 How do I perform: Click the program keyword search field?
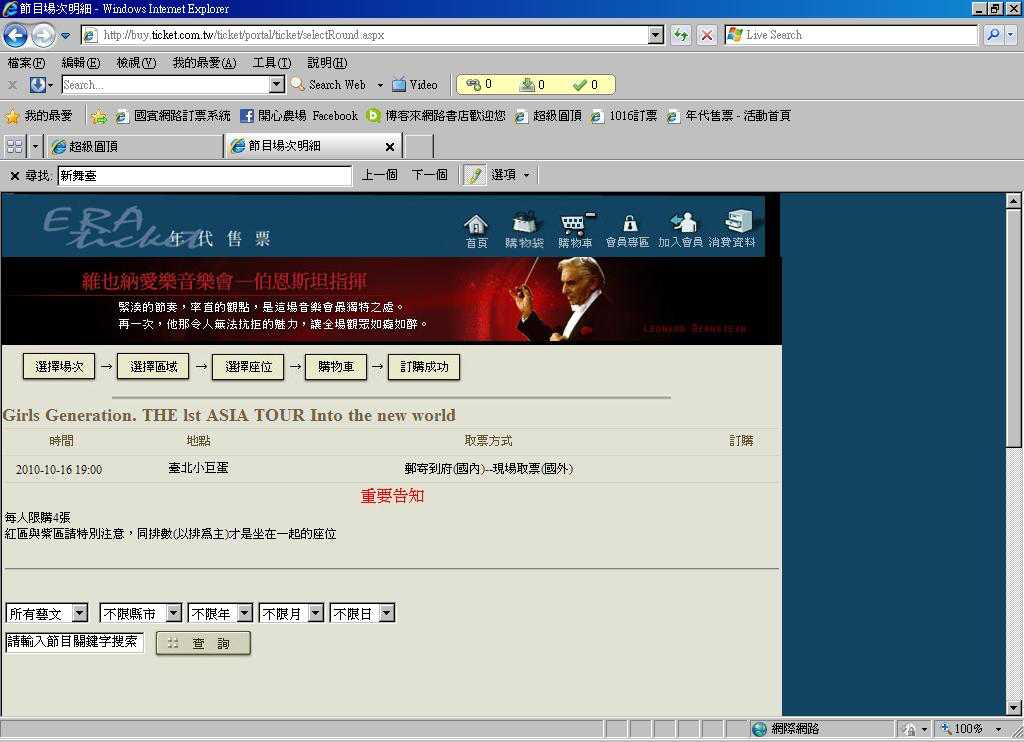[74, 642]
